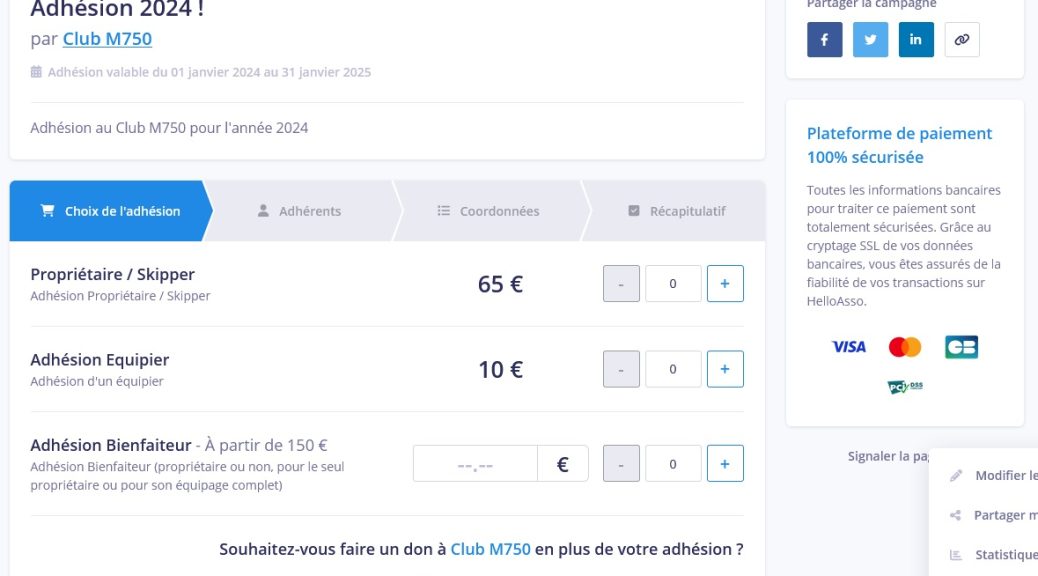Open the Club M750 organizer link

pos(107,39)
